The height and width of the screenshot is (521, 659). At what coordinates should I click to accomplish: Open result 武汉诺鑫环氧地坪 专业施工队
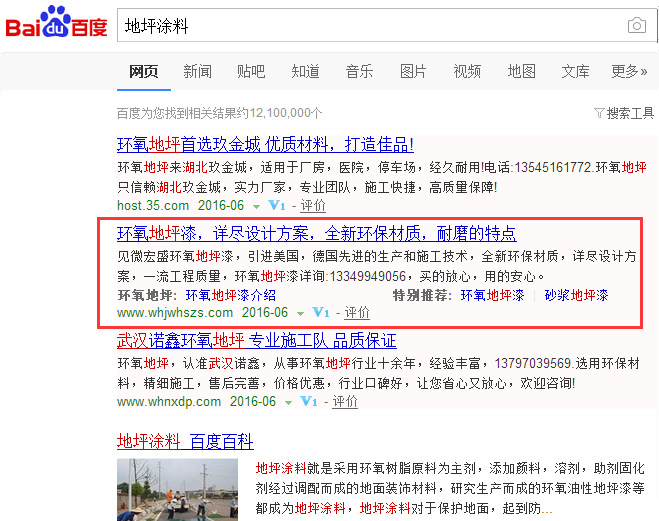pyautogui.click(x=257, y=340)
